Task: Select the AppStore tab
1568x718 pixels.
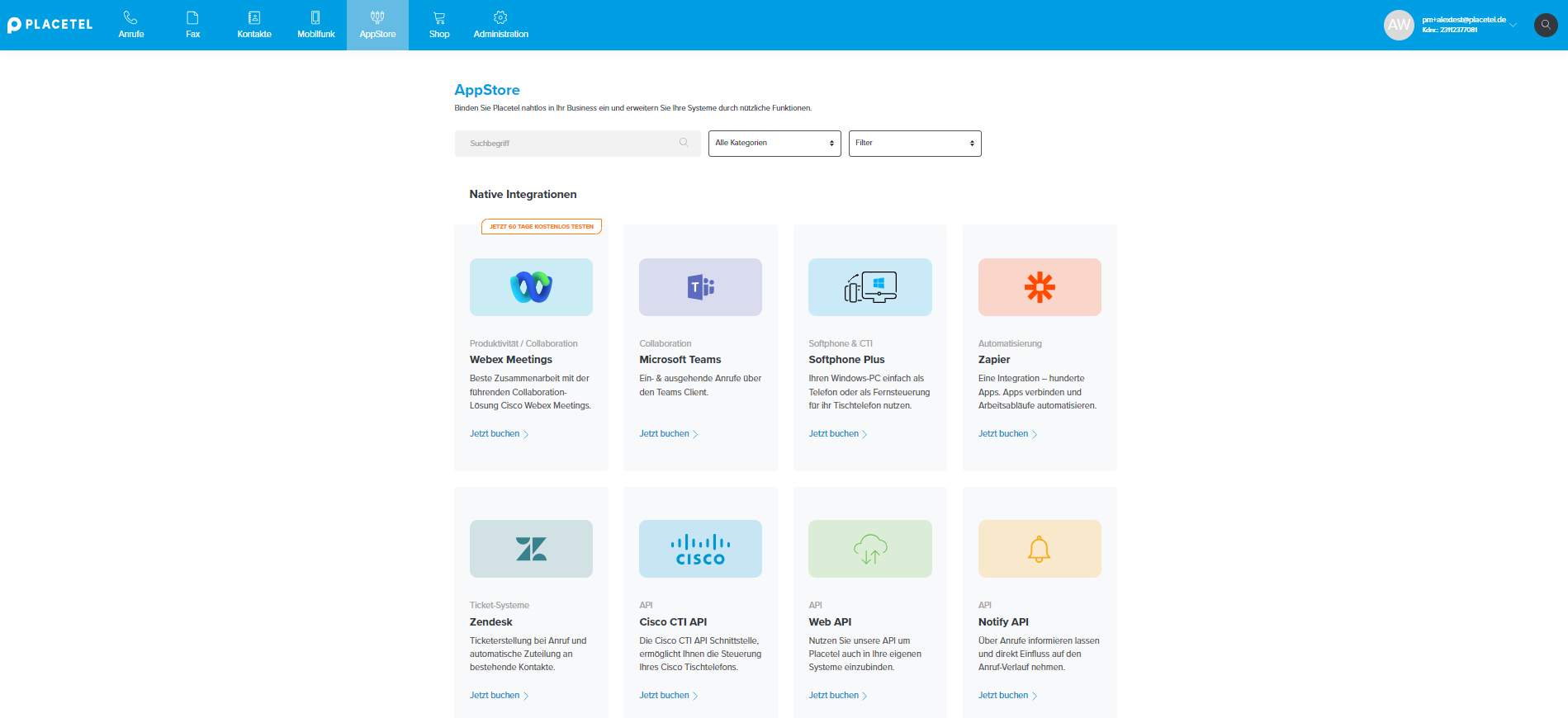Action: (377, 25)
